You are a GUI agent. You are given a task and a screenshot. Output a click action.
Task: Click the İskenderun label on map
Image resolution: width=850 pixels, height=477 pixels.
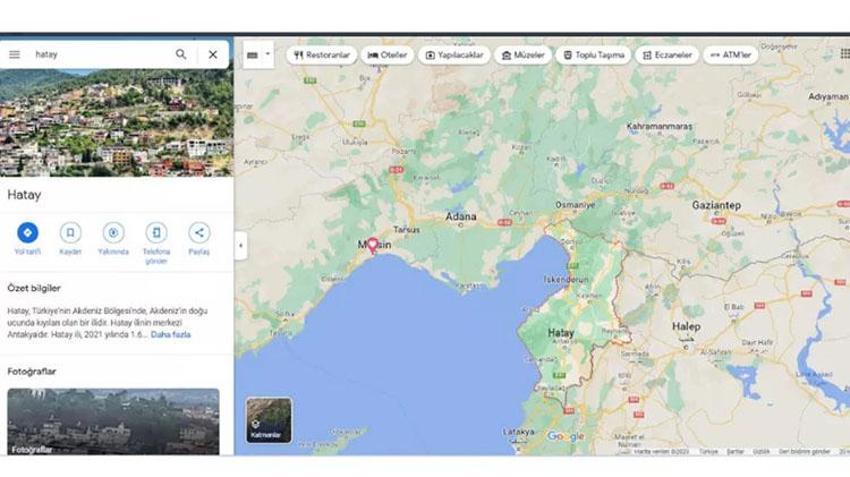pos(566,280)
